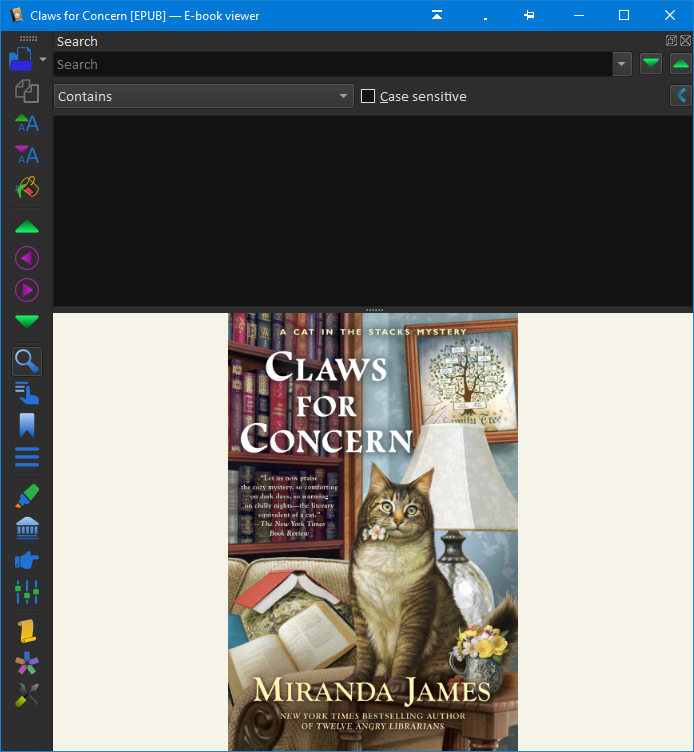Screen dimensions: 694x752
Task: Decrease font size with the smaller A icon
Action: tap(27, 154)
